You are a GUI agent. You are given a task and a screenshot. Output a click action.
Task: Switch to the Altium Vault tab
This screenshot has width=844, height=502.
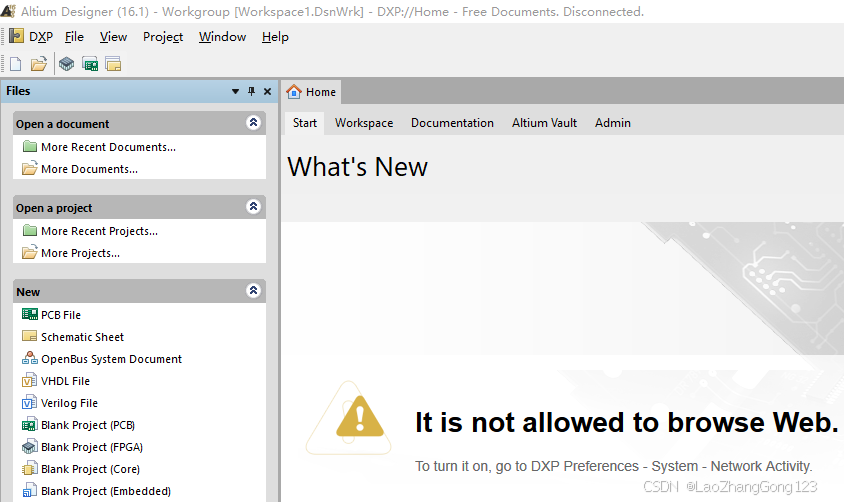[544, 123]
